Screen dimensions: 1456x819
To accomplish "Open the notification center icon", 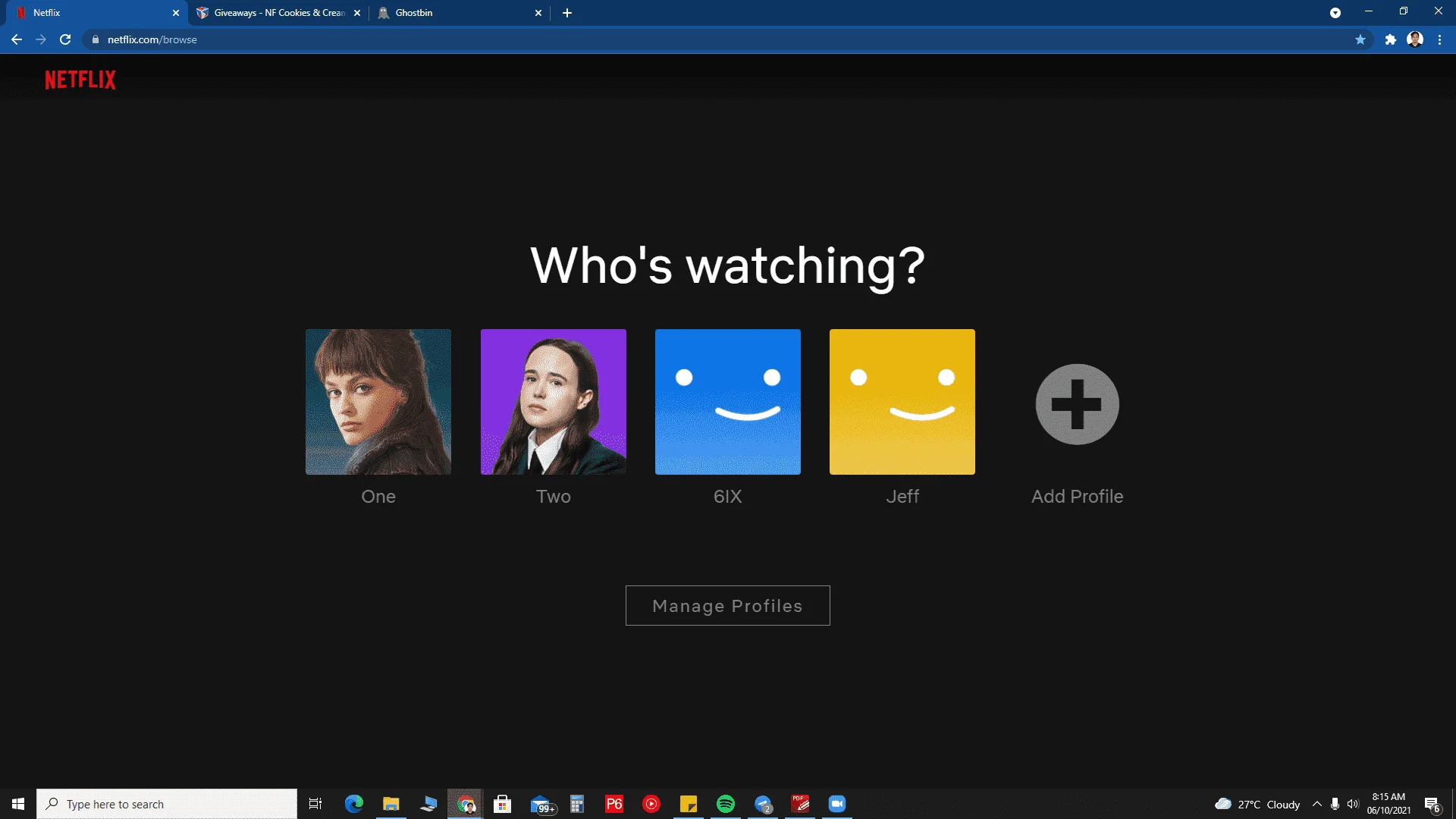I will pos(1432,804).
